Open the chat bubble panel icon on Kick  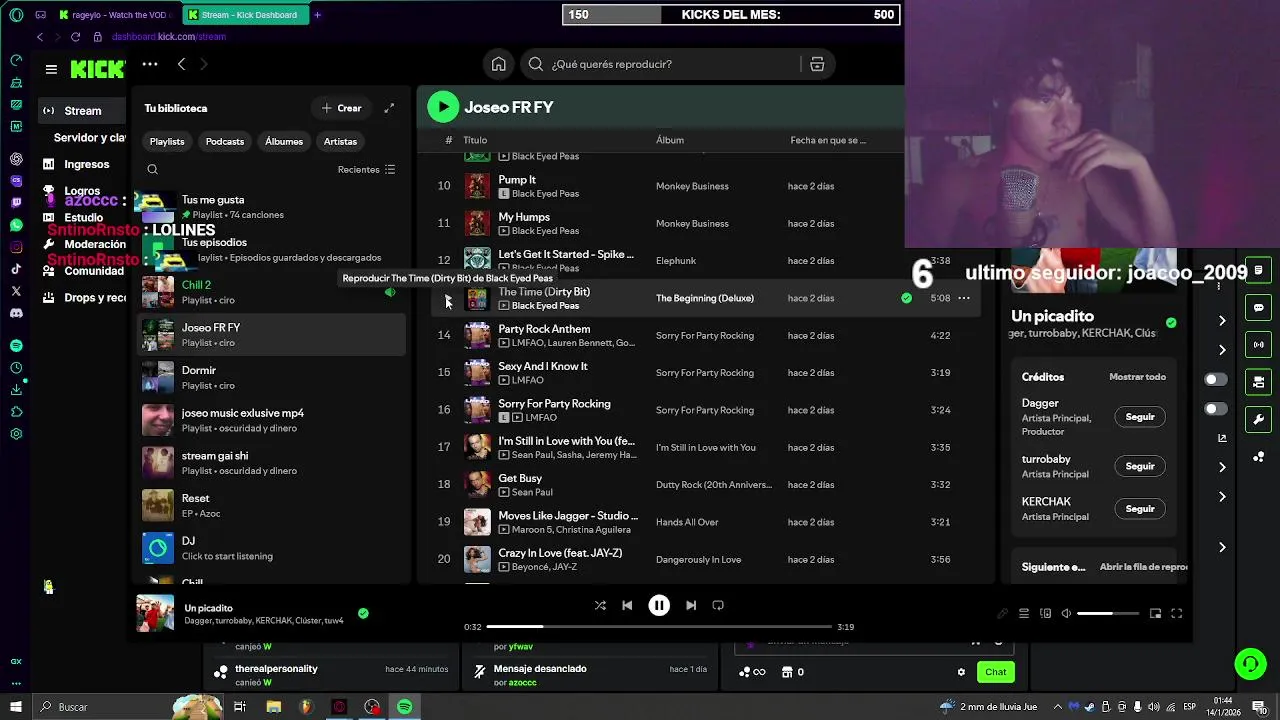click(1259, 308)
